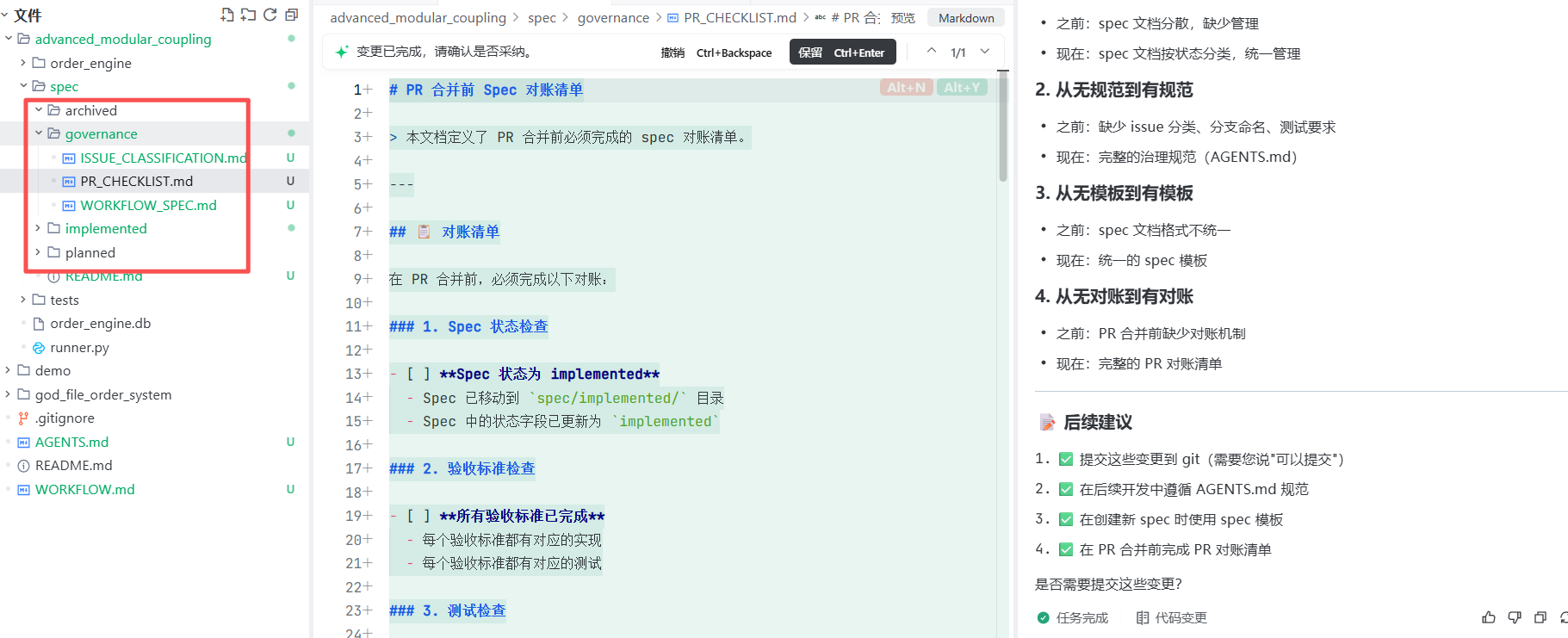The height and width of the screenshot is (638, 1568).
Task: Expand the implemented folder
Action: tap(39, 228)
